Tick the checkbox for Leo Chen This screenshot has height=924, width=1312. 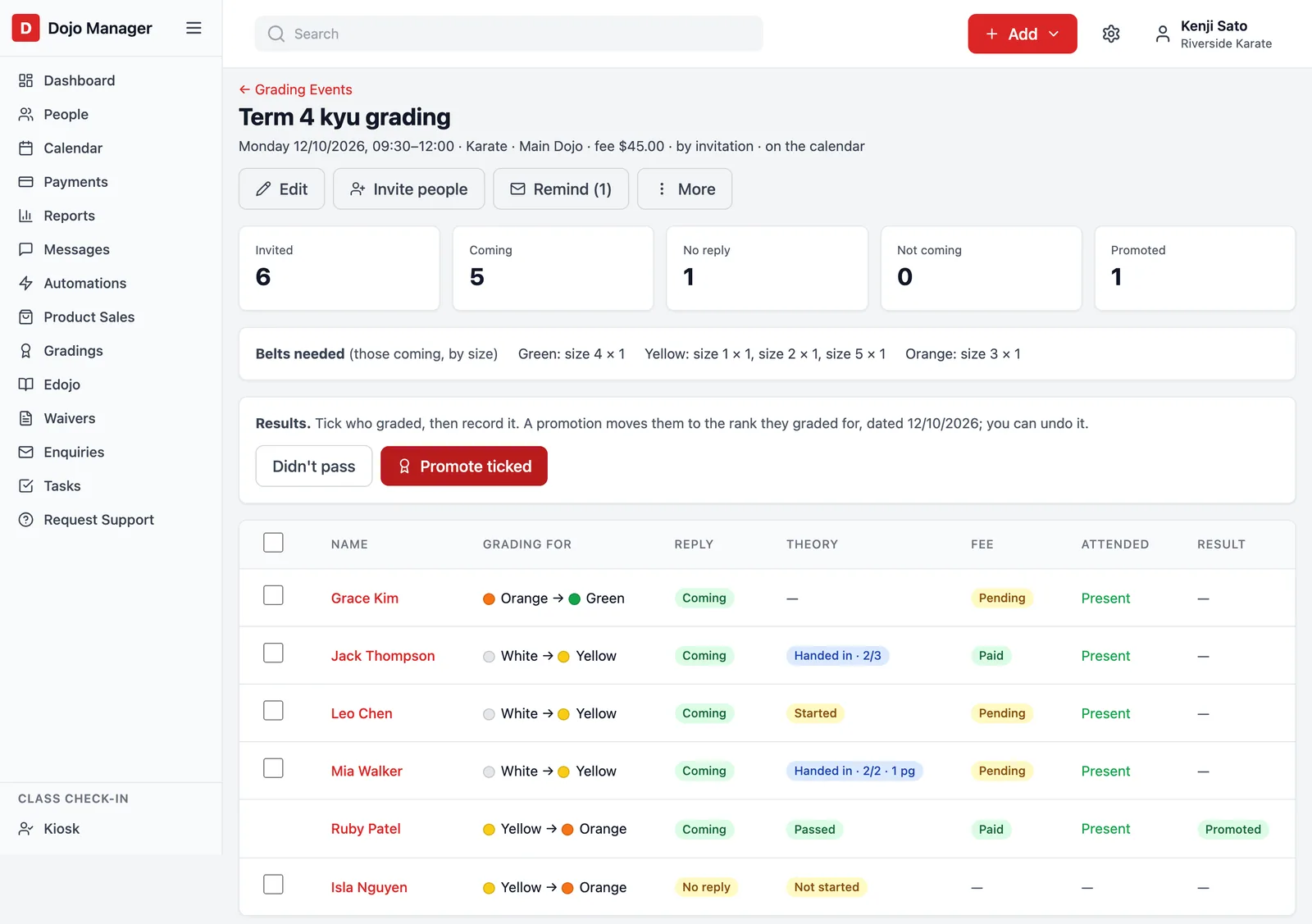(273, 710)
